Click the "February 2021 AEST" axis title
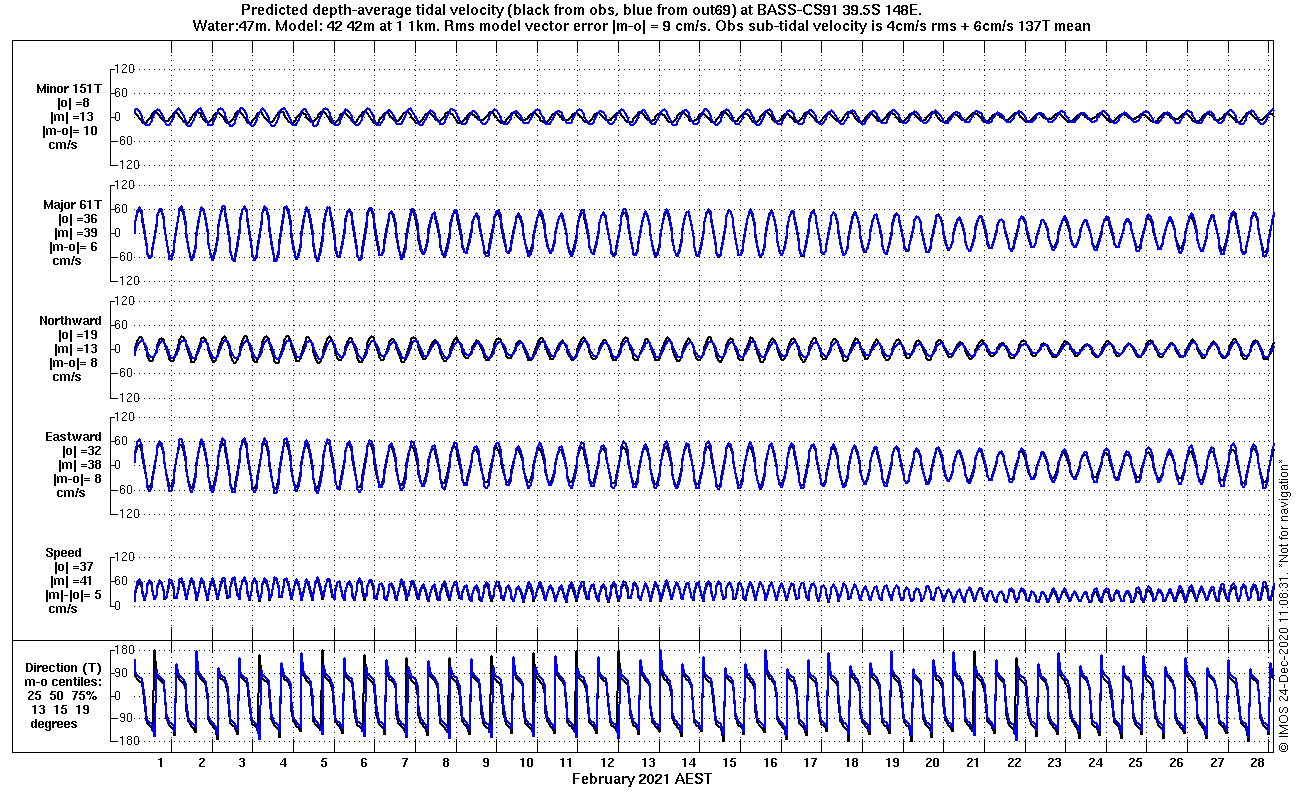Image resolution: width=1300 pixels, height=800 pixels. click(642, 778)
